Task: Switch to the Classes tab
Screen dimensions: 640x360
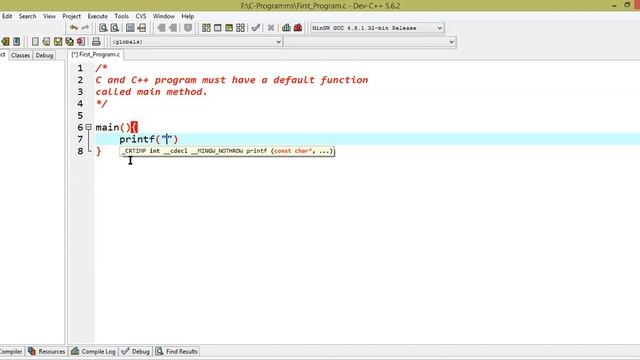Action: coord(20,55)
